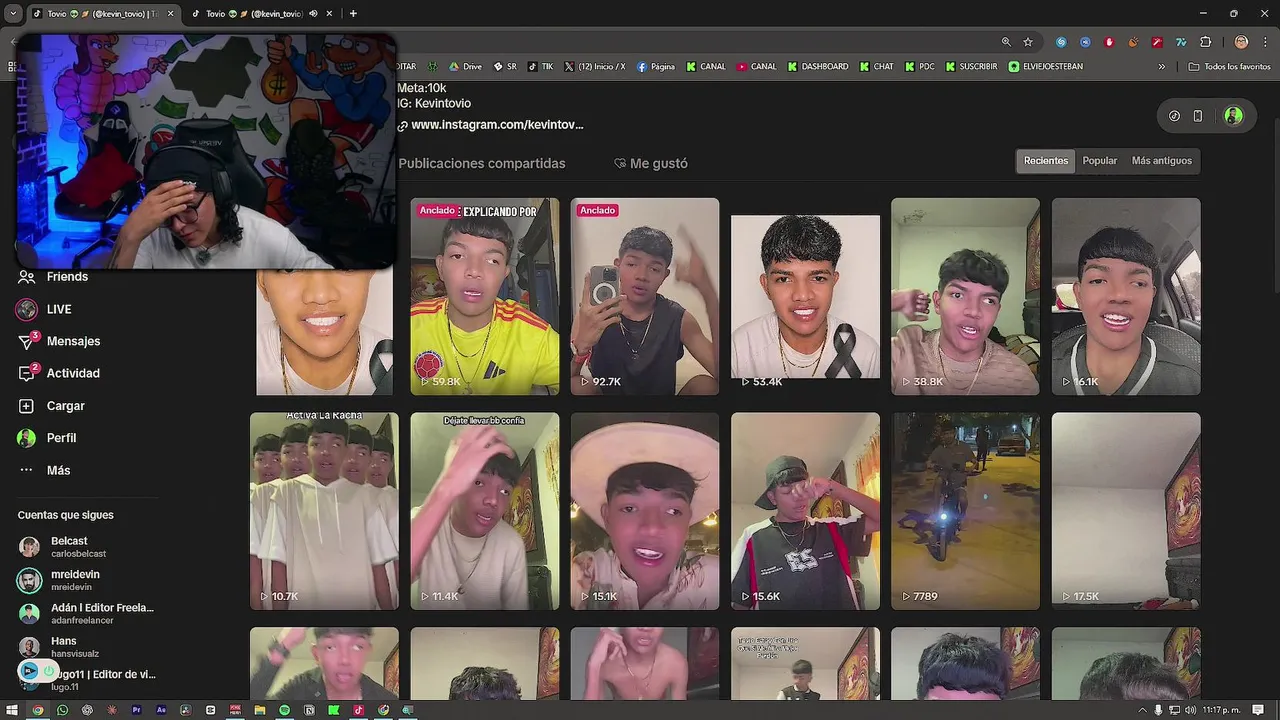The width and height of the screenshot is (1280, 720).
Task: Sort videos by Más antiguos
Action: pyautogui.click(x=1161, y=161)
